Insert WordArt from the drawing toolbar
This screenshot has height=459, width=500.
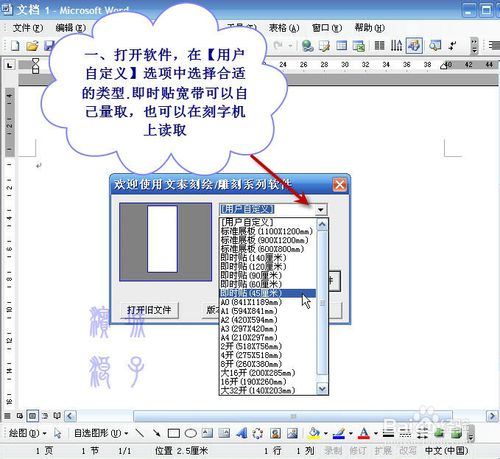click(x=241, y=433)
